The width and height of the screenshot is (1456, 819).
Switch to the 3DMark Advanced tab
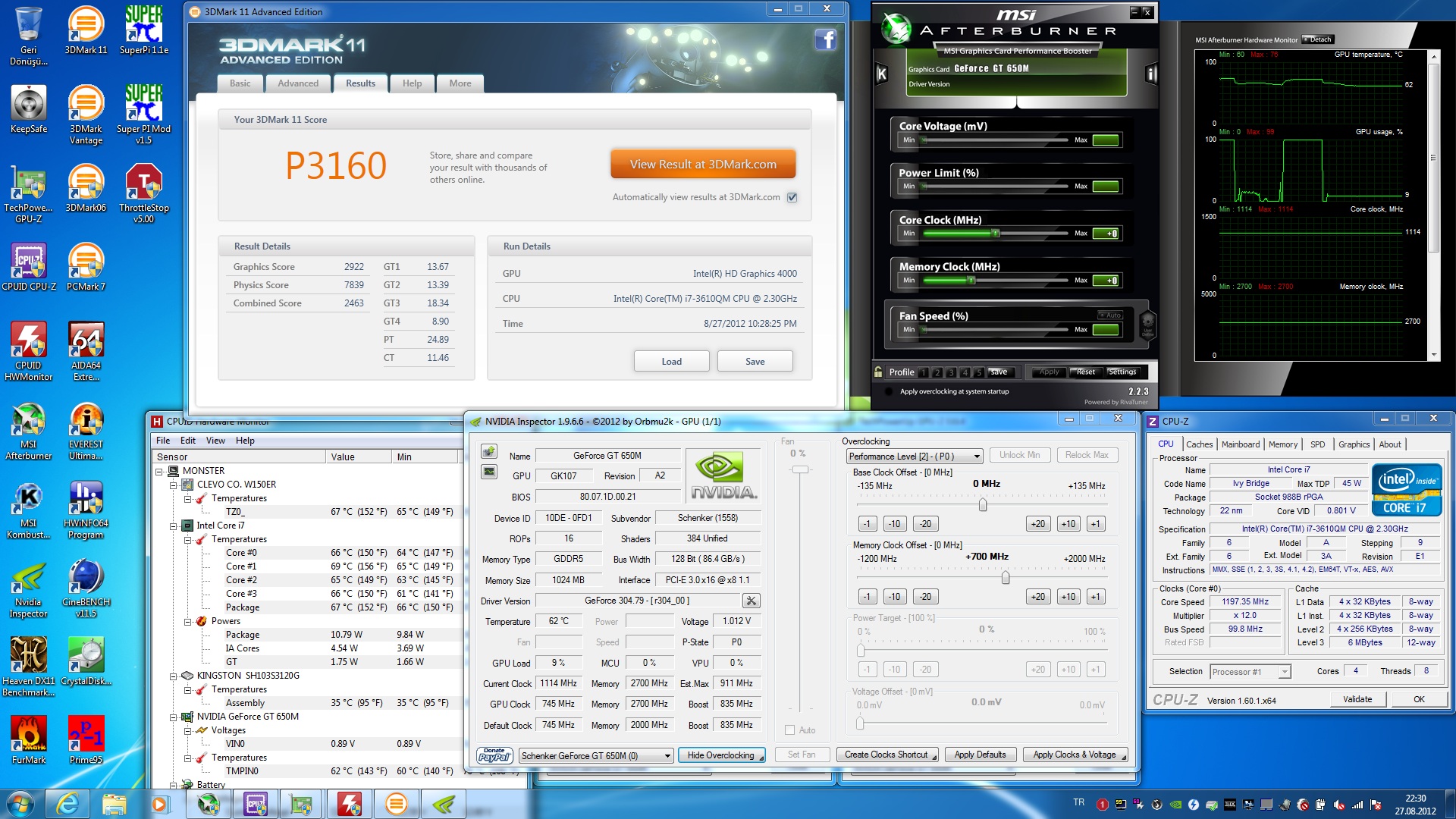click(298, 83)
